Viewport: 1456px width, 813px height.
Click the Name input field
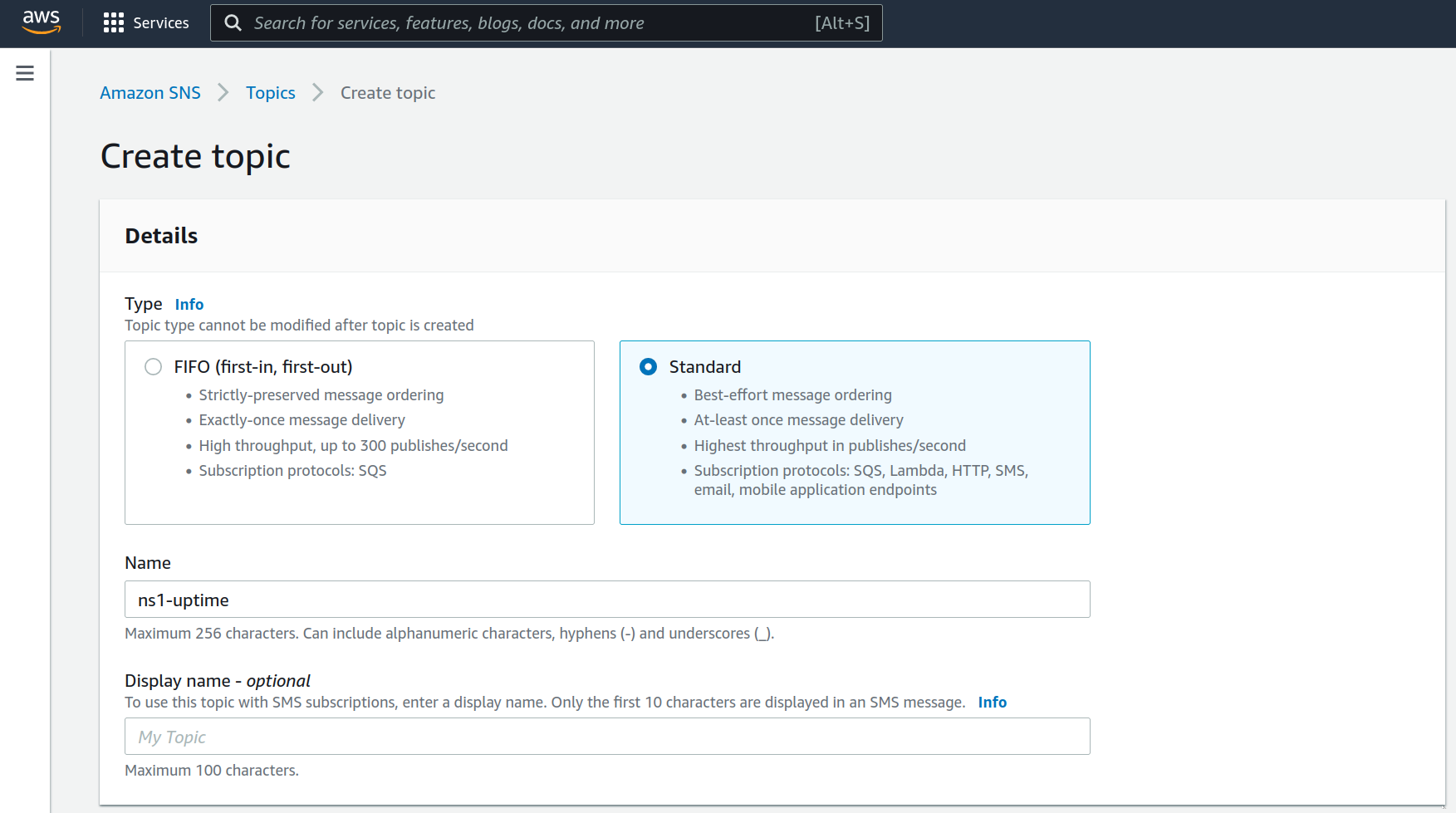[x=607, y=600]
